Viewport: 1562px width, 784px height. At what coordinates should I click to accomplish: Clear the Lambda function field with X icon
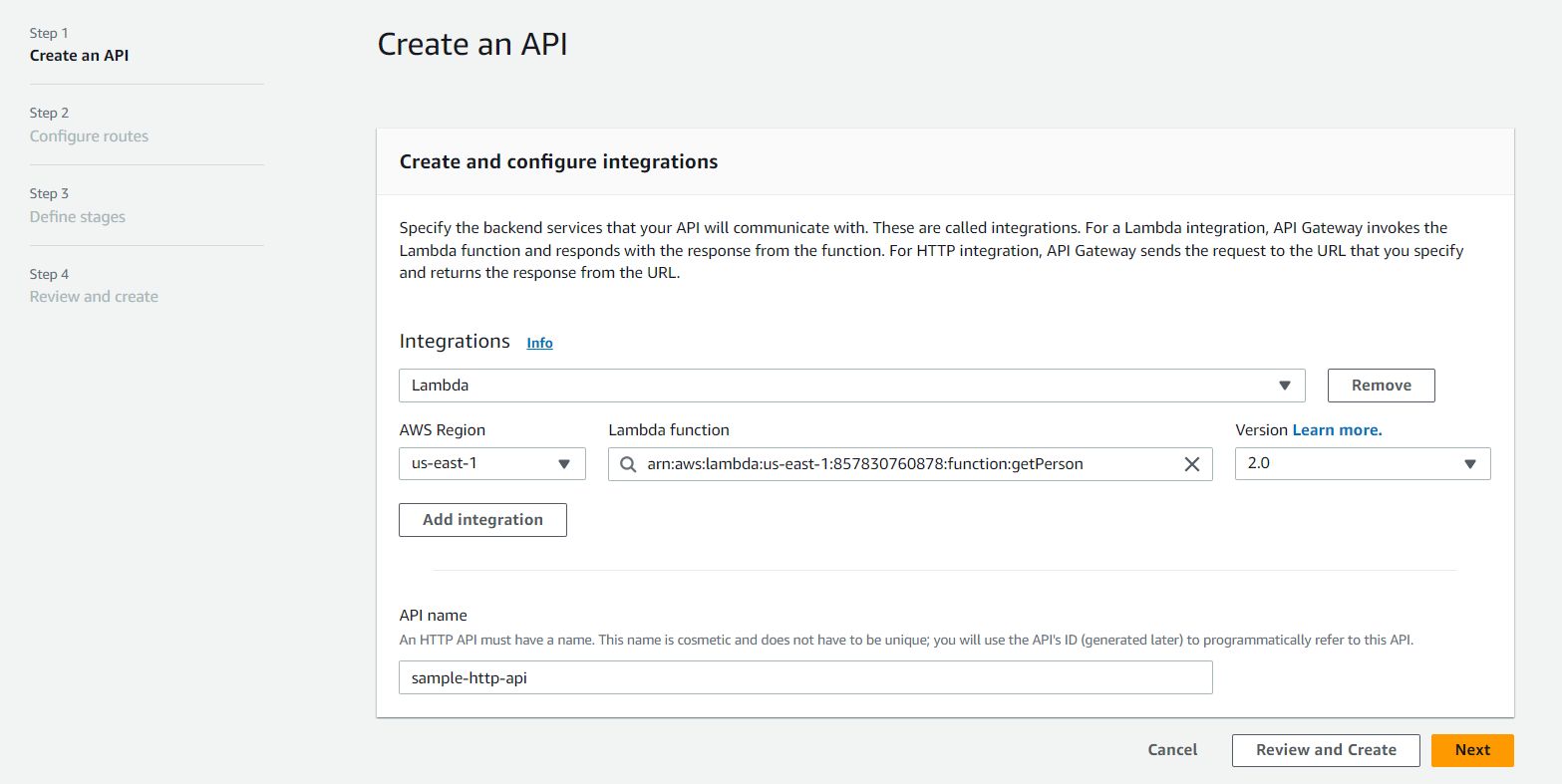[x=1191, y=464]
